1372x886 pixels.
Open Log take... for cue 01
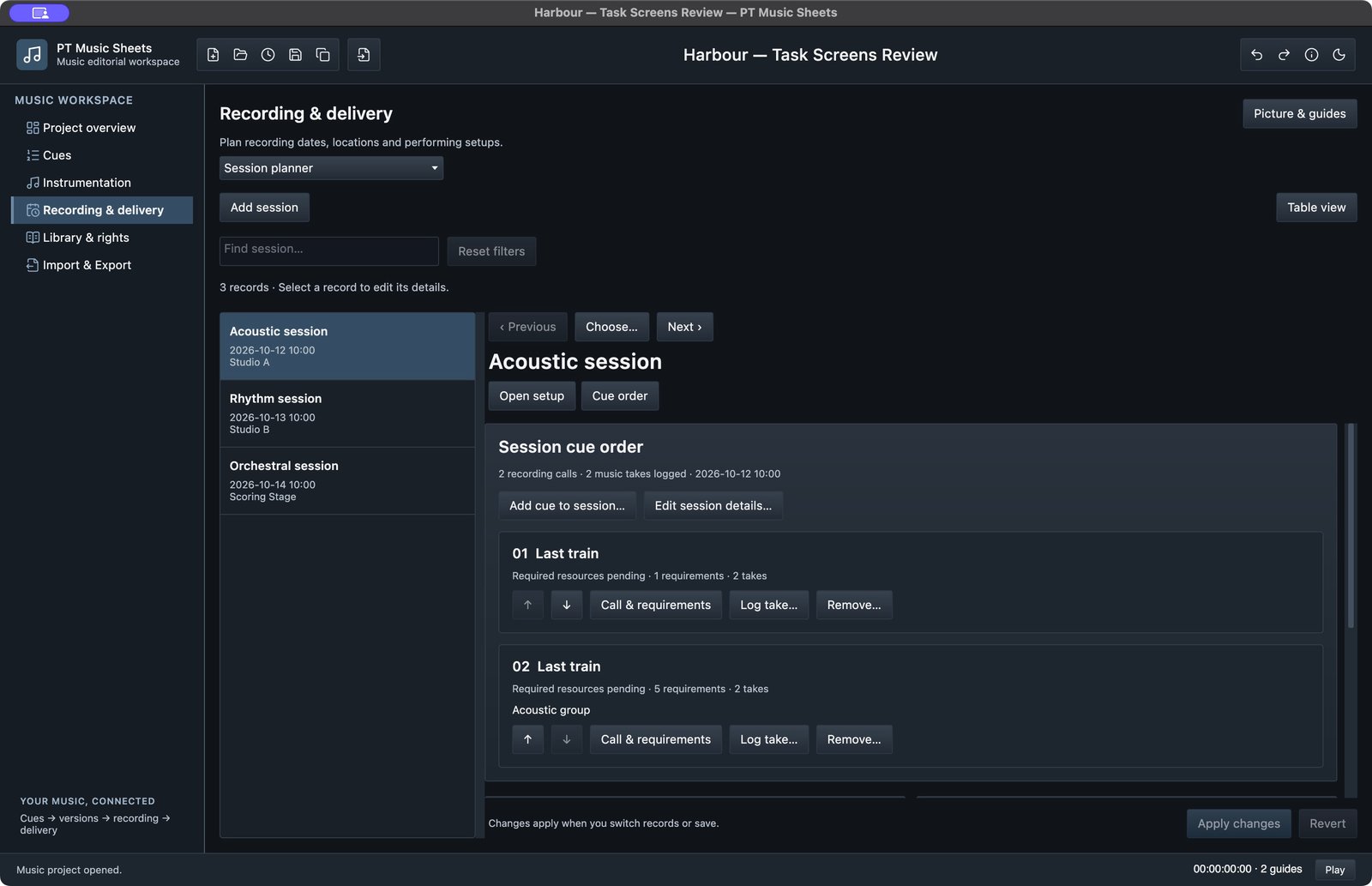coord(768,605)
